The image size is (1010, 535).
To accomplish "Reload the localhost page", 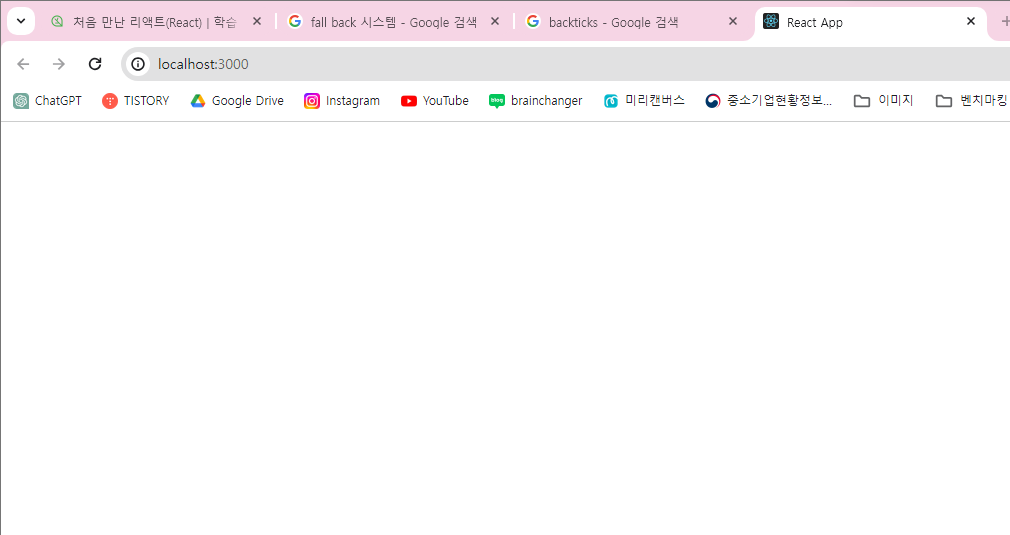I will (x=95, y=64).
